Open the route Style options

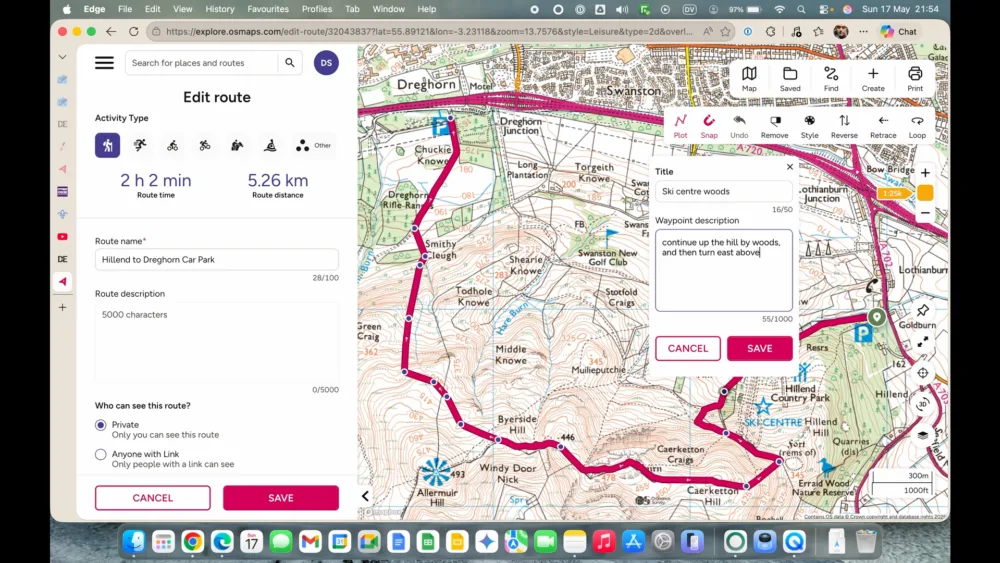click(809, 126)
